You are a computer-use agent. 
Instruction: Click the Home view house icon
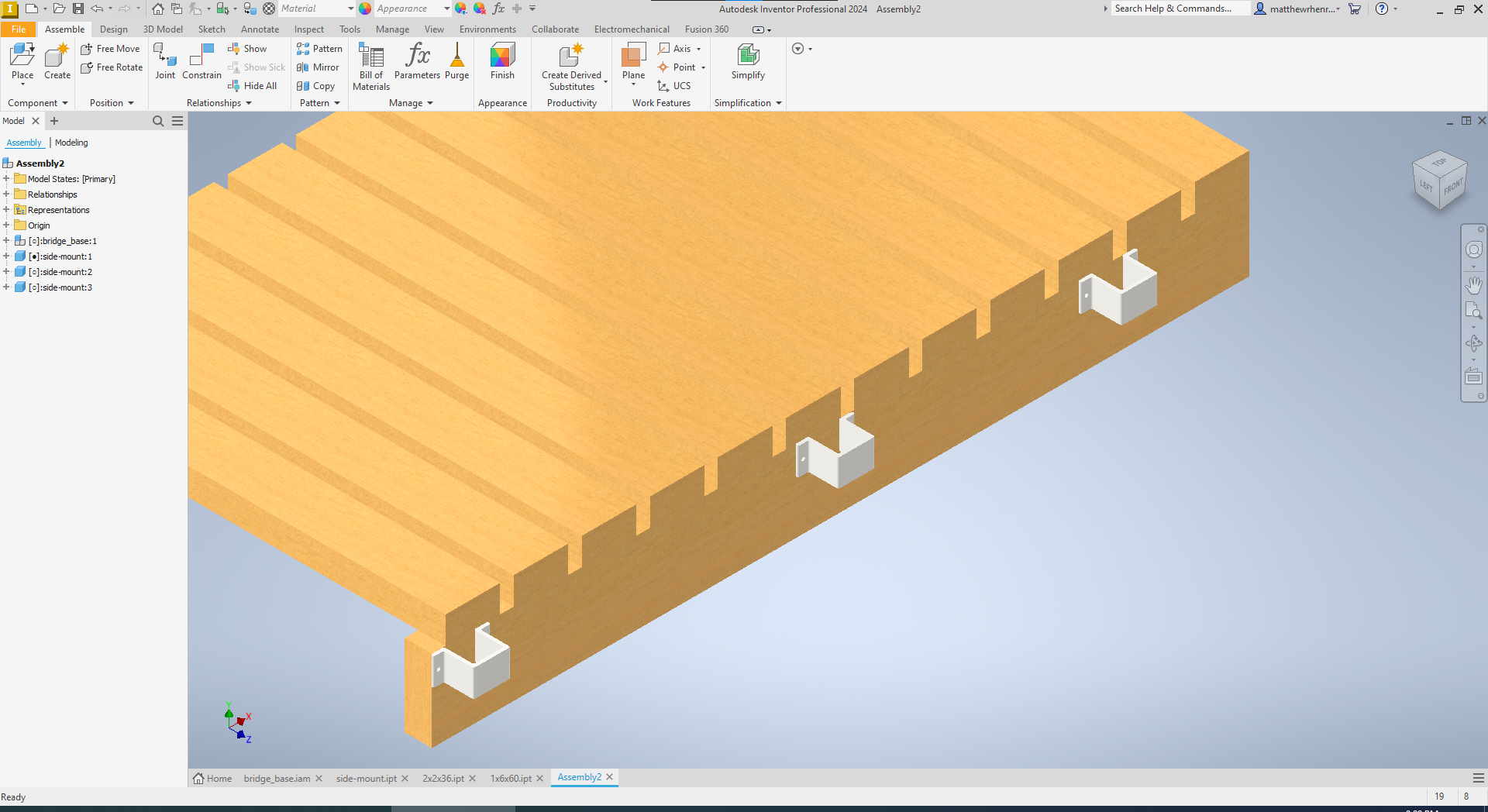(158, 9)
